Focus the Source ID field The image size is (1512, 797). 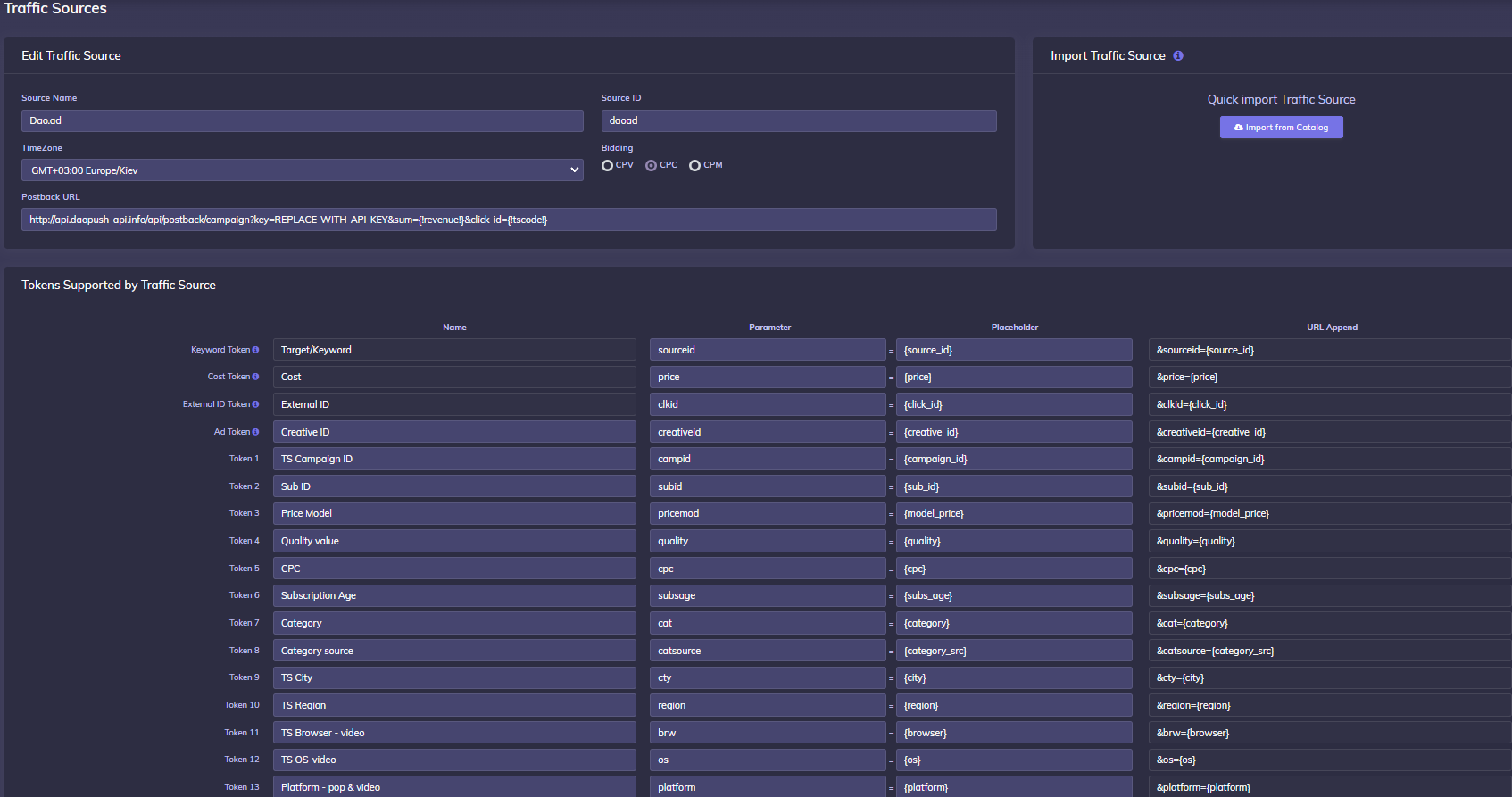click(x=798, y=120)
